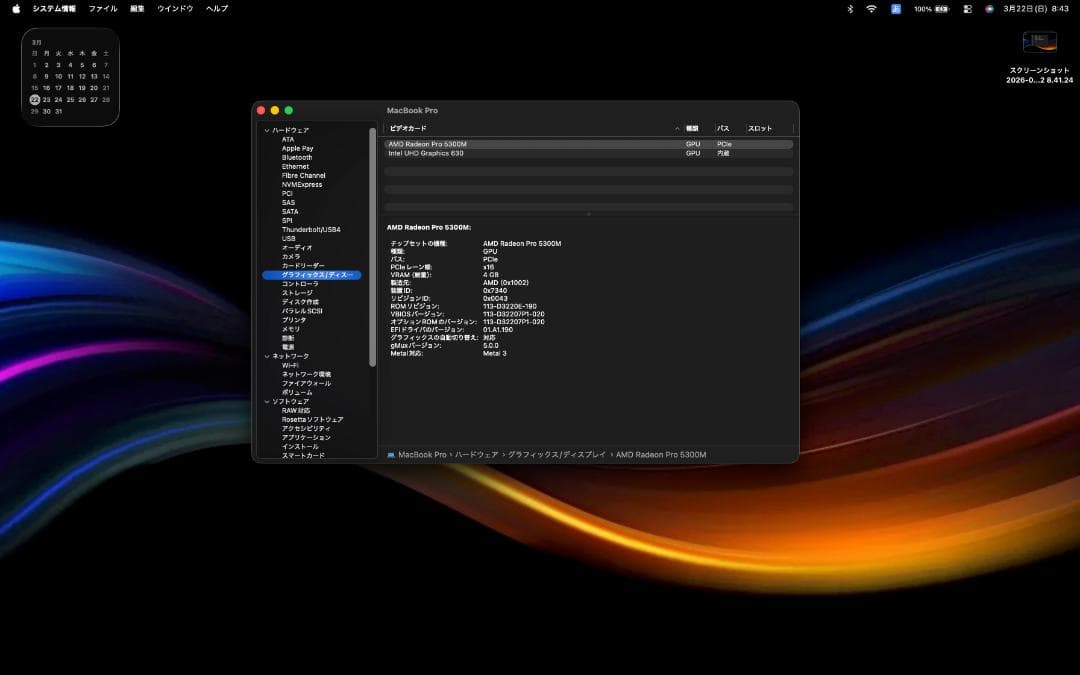Select パラレルSCSI in the sidebar
The width and height of the screenshot is (1080, 675).
(x=302, y=311)
